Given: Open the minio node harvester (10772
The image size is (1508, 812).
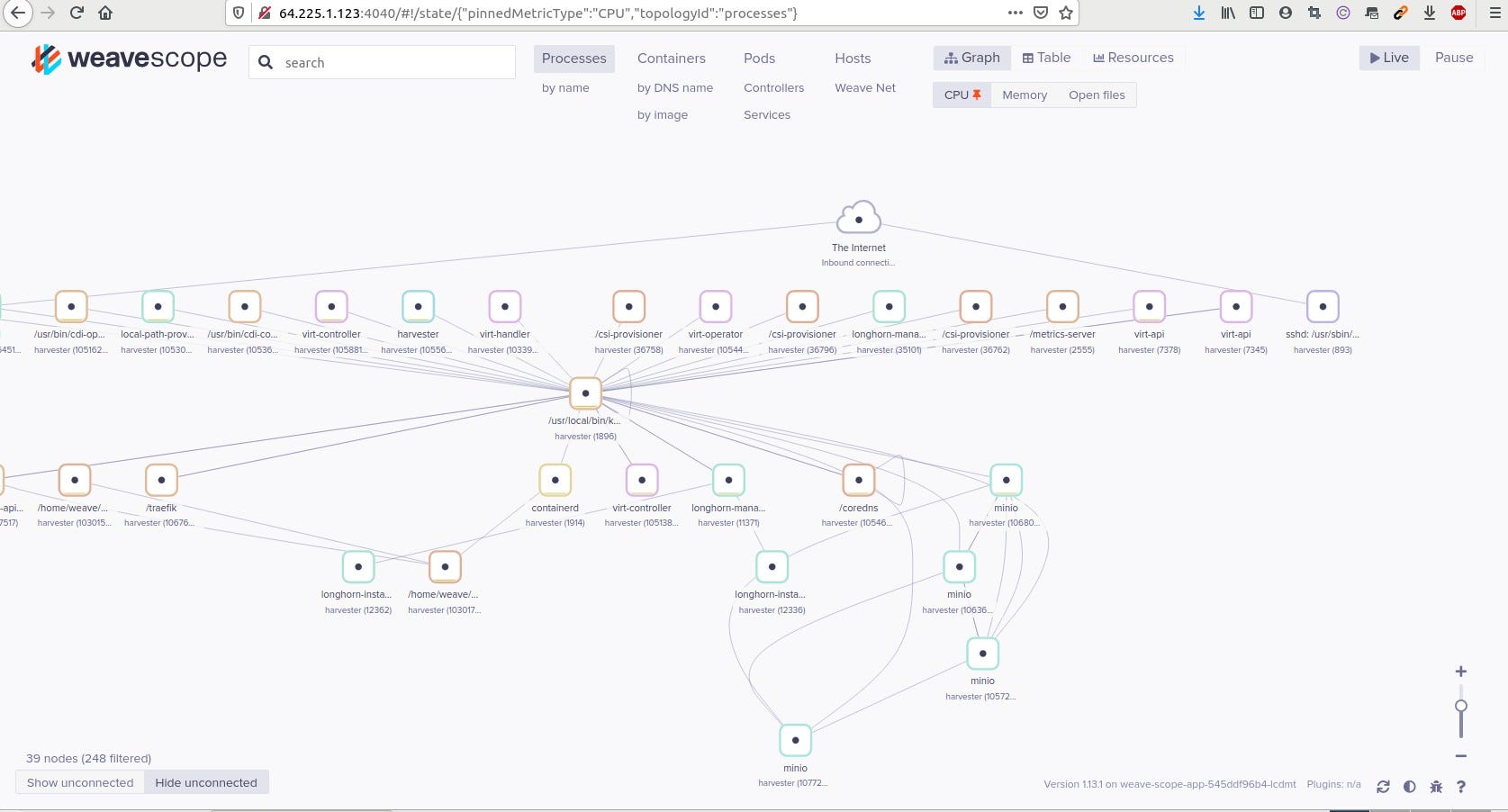Looking at the screenshot, I should pyautogui.click(x=795, y=740).
